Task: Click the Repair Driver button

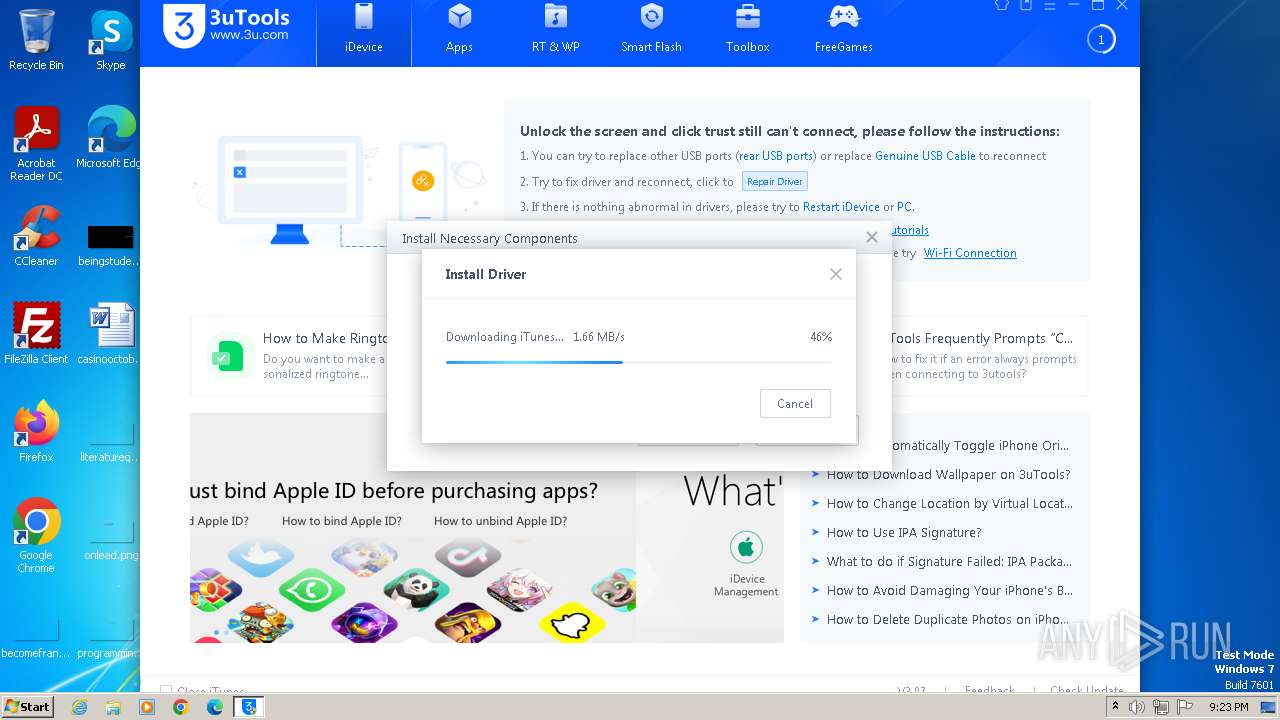Action: pyautogui.click(x=775, y=182)
